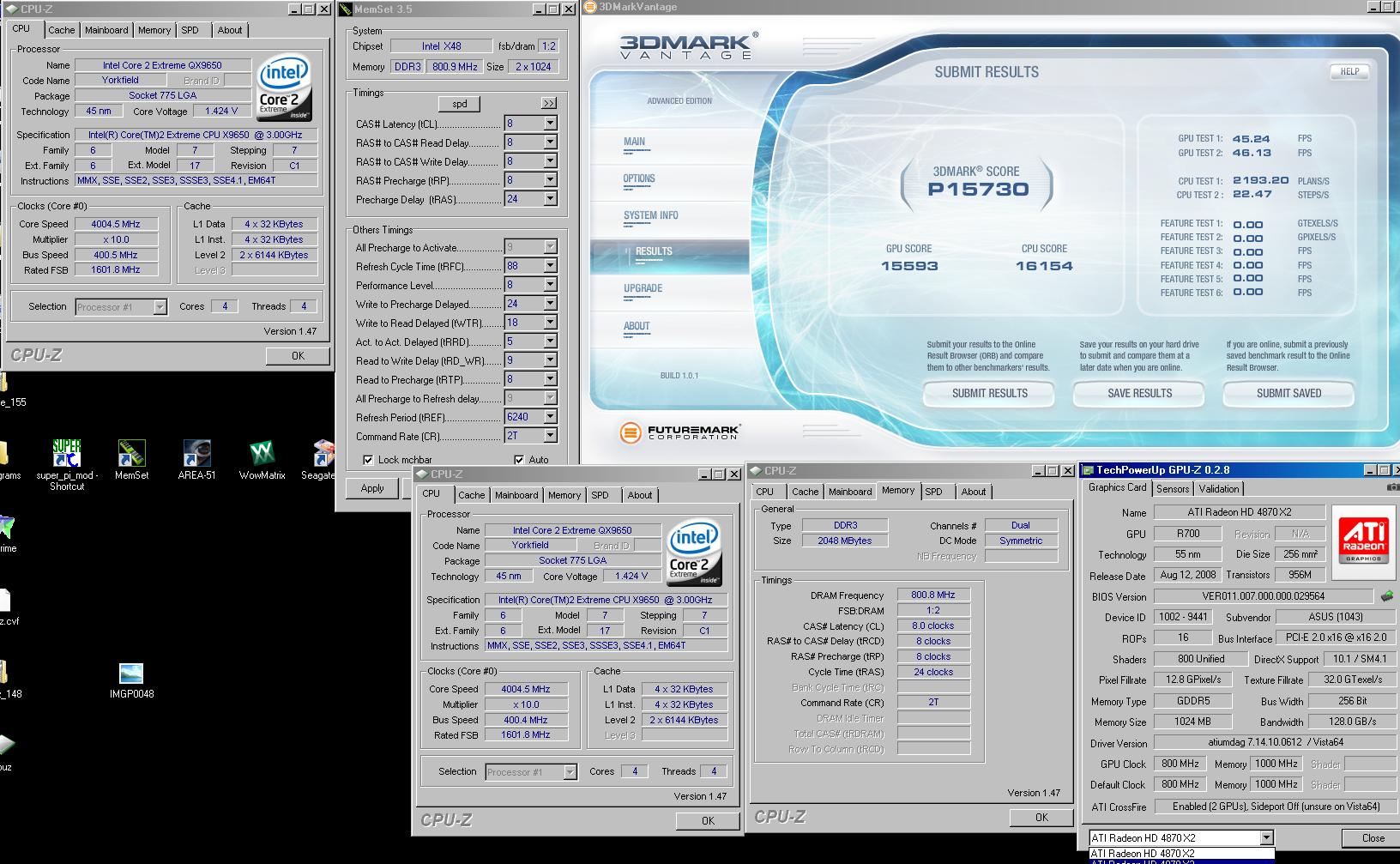Click the 3DMarkVantage title bar icon
This screenshot has width=1400, height=864.
(590, 7)
